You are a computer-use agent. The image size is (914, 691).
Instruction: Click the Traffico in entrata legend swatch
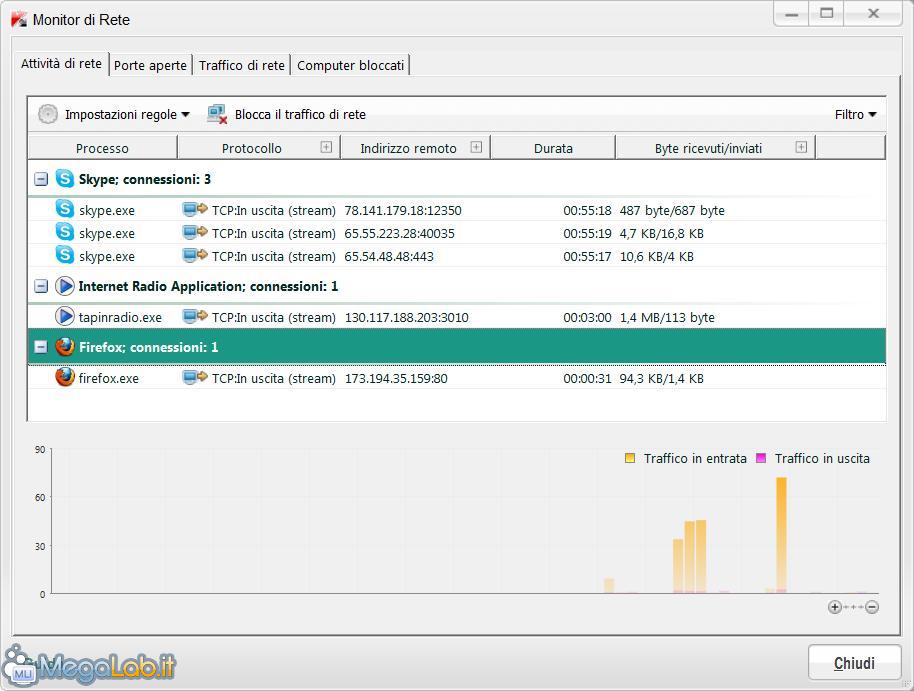(x=630, y=458)
